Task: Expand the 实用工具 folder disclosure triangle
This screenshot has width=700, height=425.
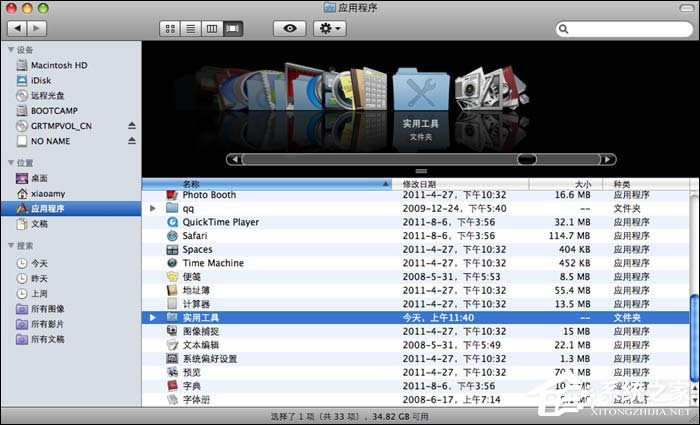Action: (x=152, y=318)
